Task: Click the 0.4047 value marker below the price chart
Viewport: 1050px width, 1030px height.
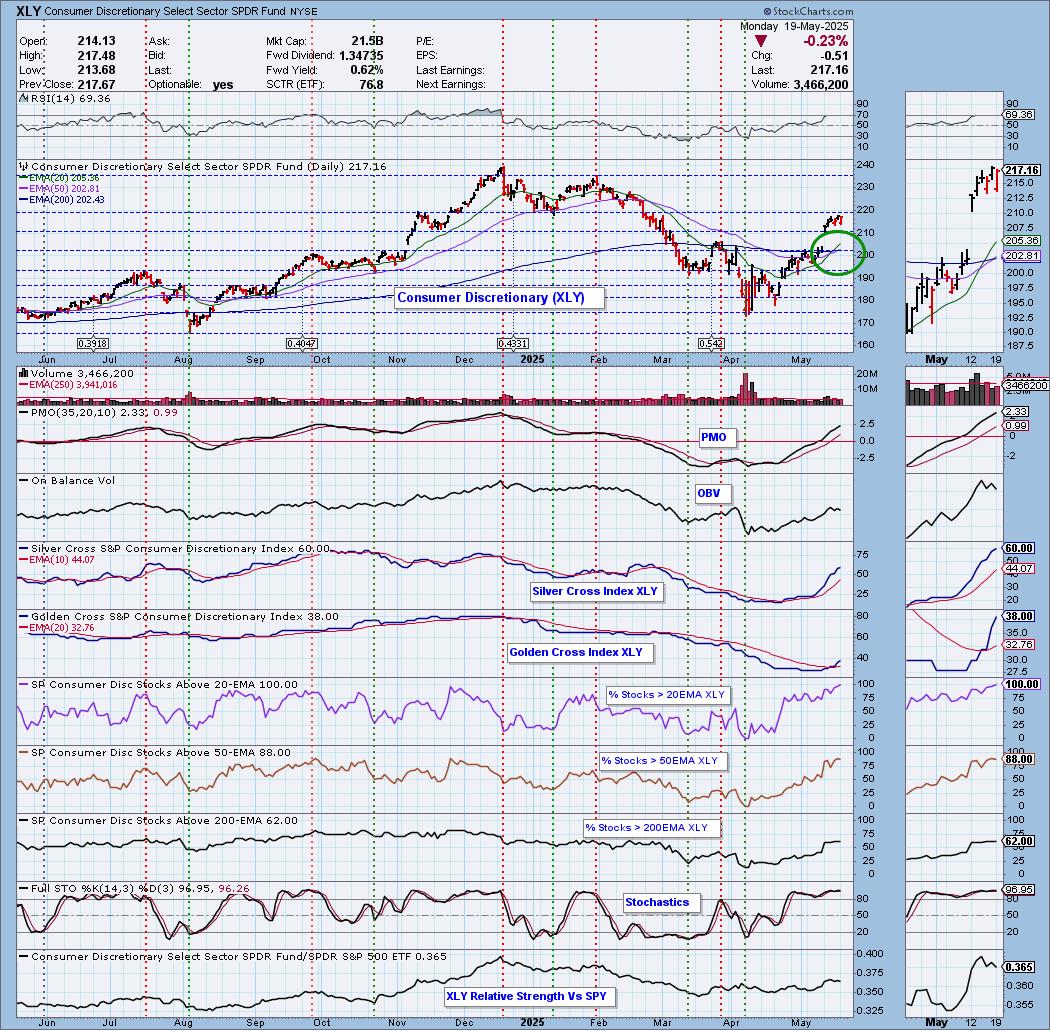Action: point(301,343)
